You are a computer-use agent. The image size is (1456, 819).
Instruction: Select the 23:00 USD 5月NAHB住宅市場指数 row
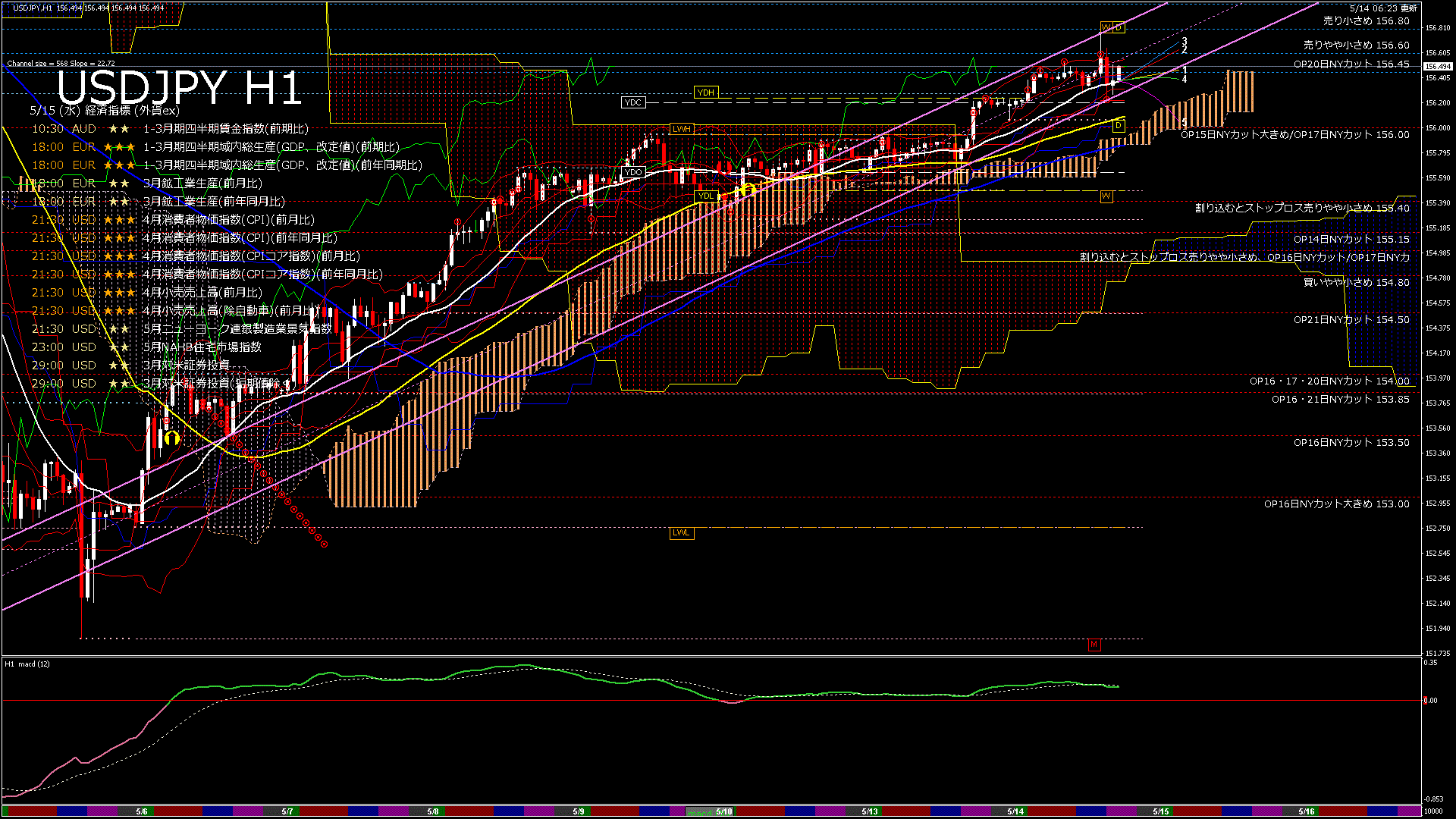coord(146,347)
